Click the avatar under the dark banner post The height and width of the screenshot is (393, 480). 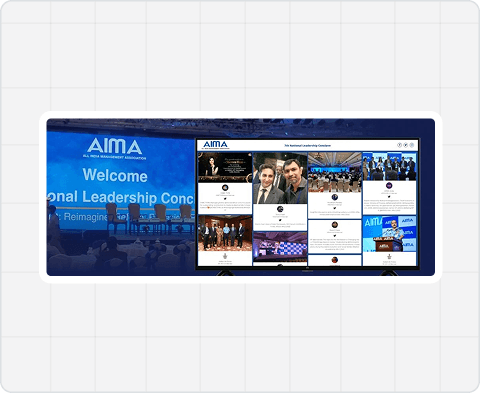tap(225, 188)
